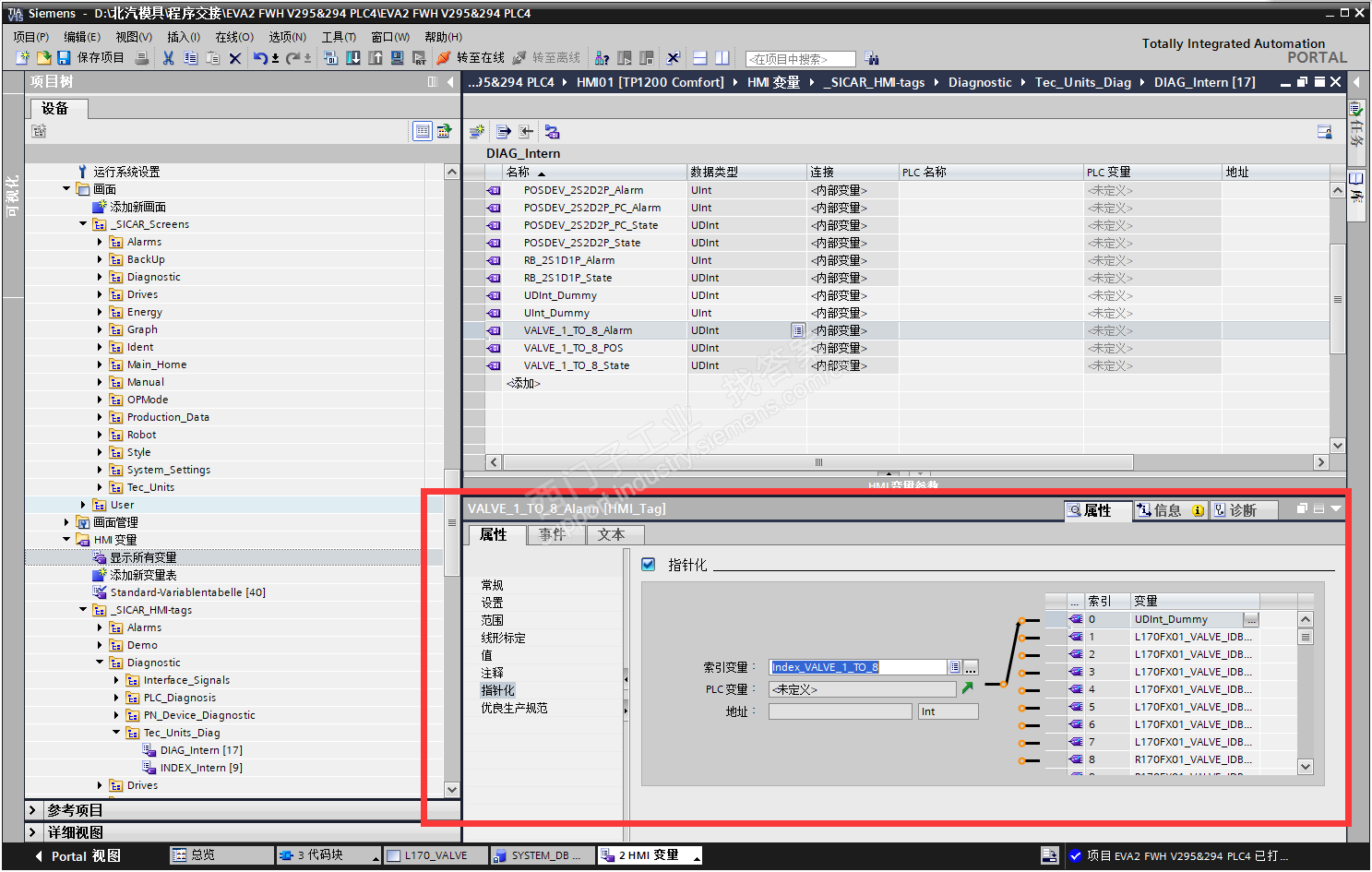
Task: Collapse the HMI 变量 tree node
Action: pos(66,540)
